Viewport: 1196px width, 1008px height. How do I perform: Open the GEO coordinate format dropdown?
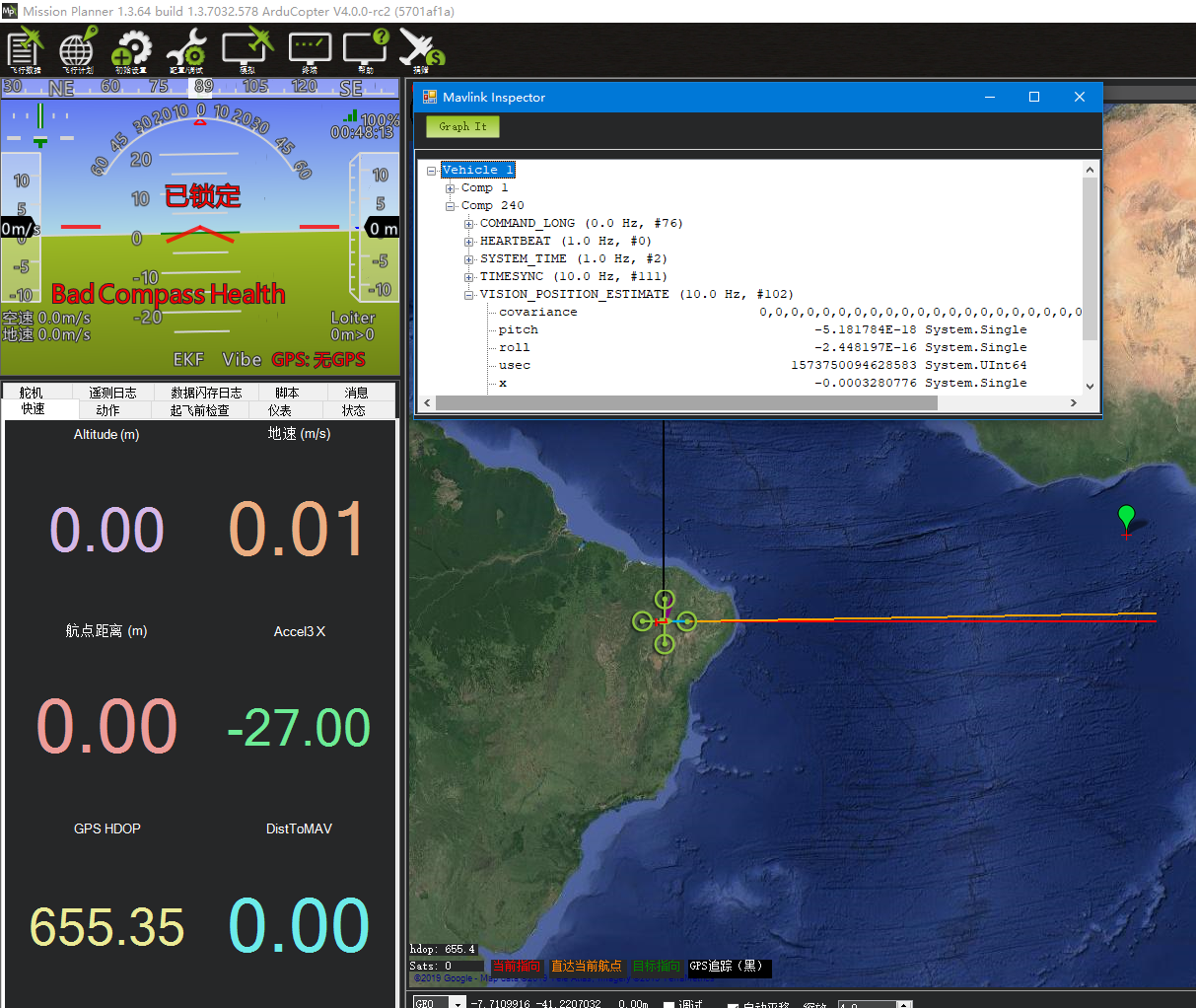click(456, 1002)
